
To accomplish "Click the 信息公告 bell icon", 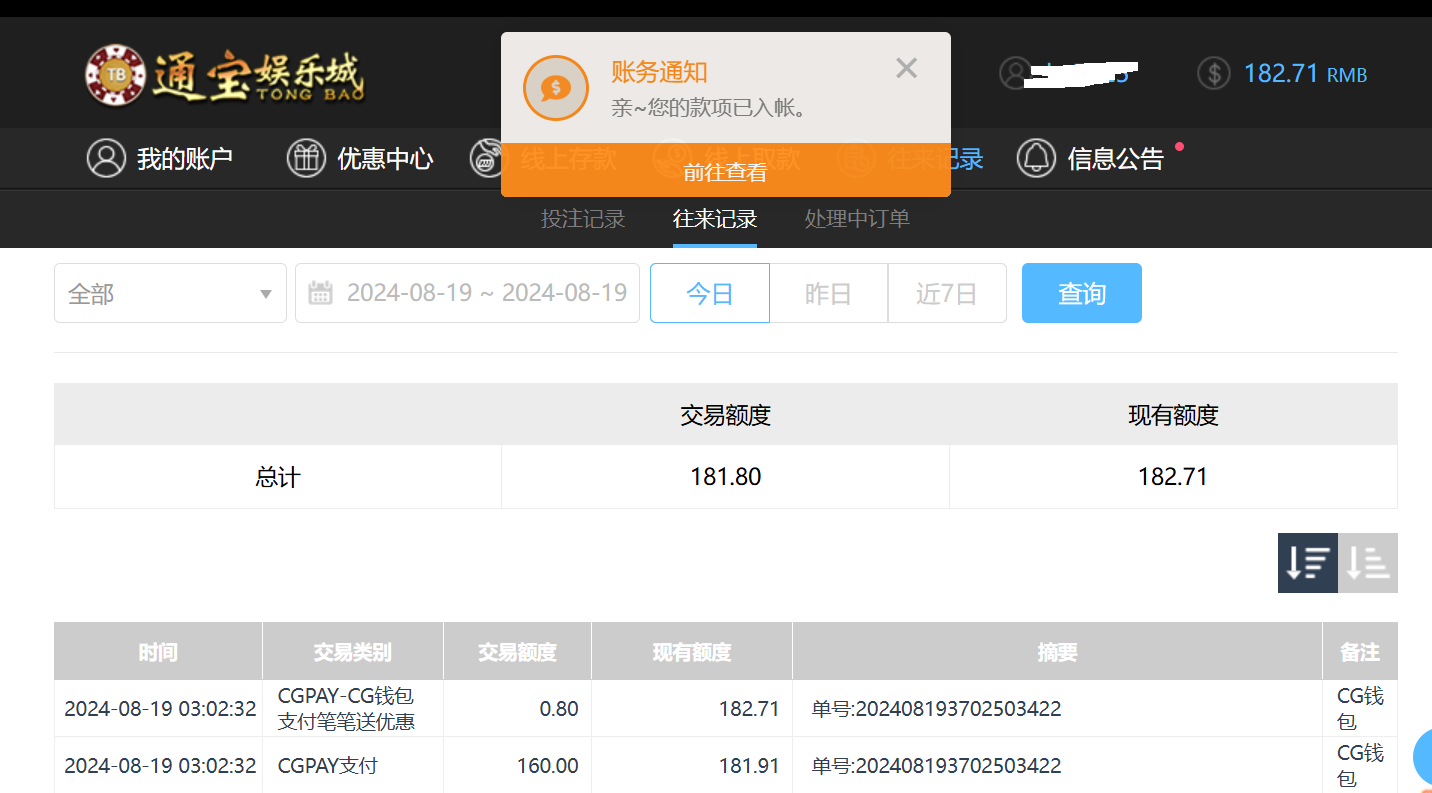I will [1036, 158].
